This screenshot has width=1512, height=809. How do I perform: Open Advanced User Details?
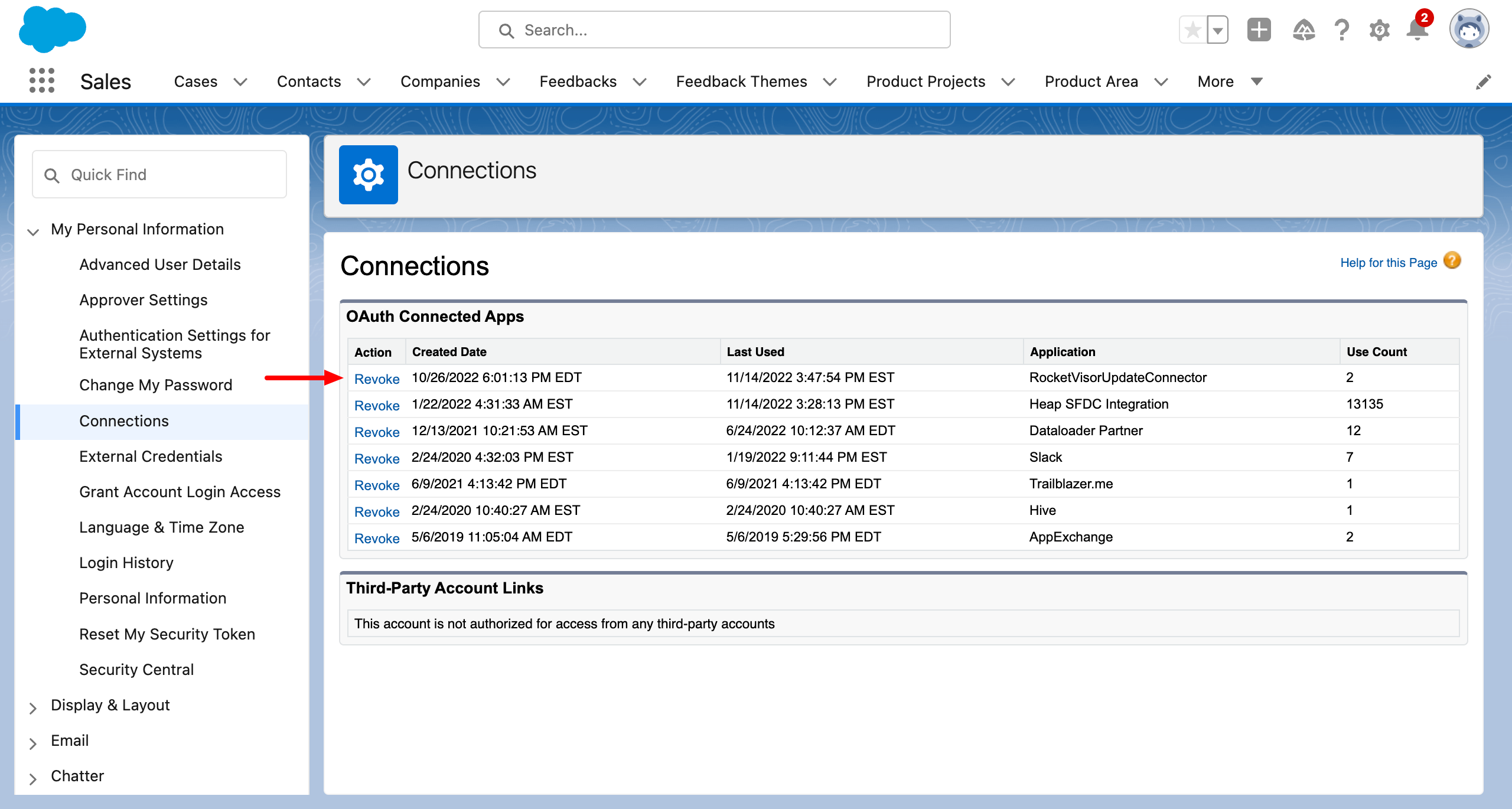pyautogui.click(x=159, y=265)
